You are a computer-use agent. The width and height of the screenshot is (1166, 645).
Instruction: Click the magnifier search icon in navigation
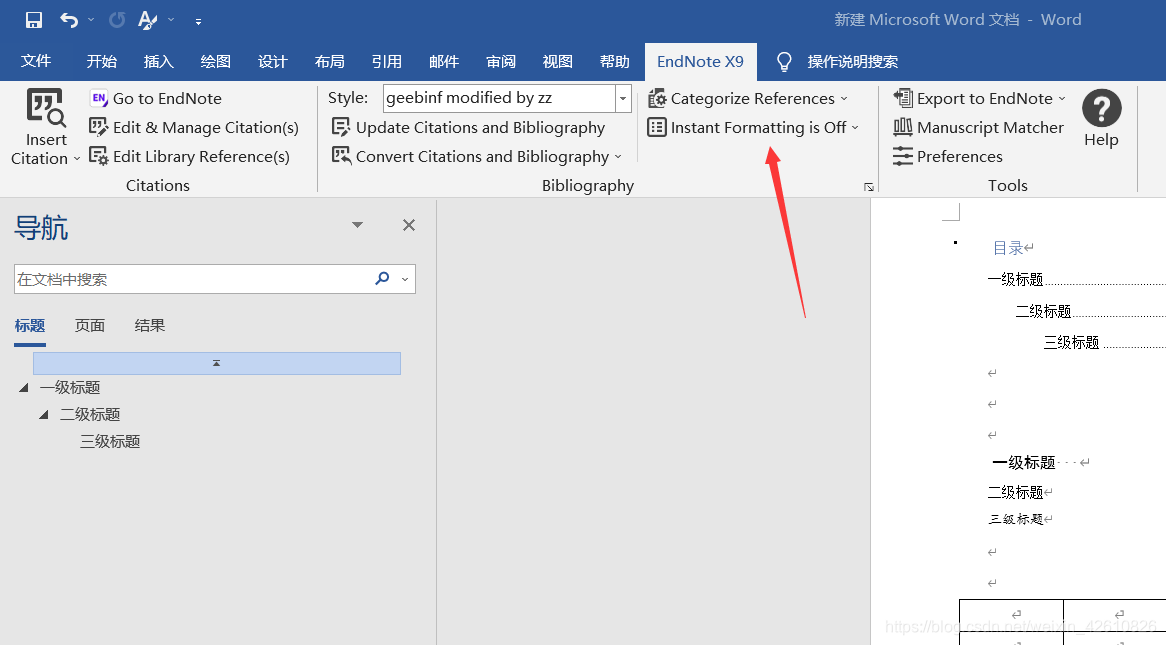pos(382,278)
